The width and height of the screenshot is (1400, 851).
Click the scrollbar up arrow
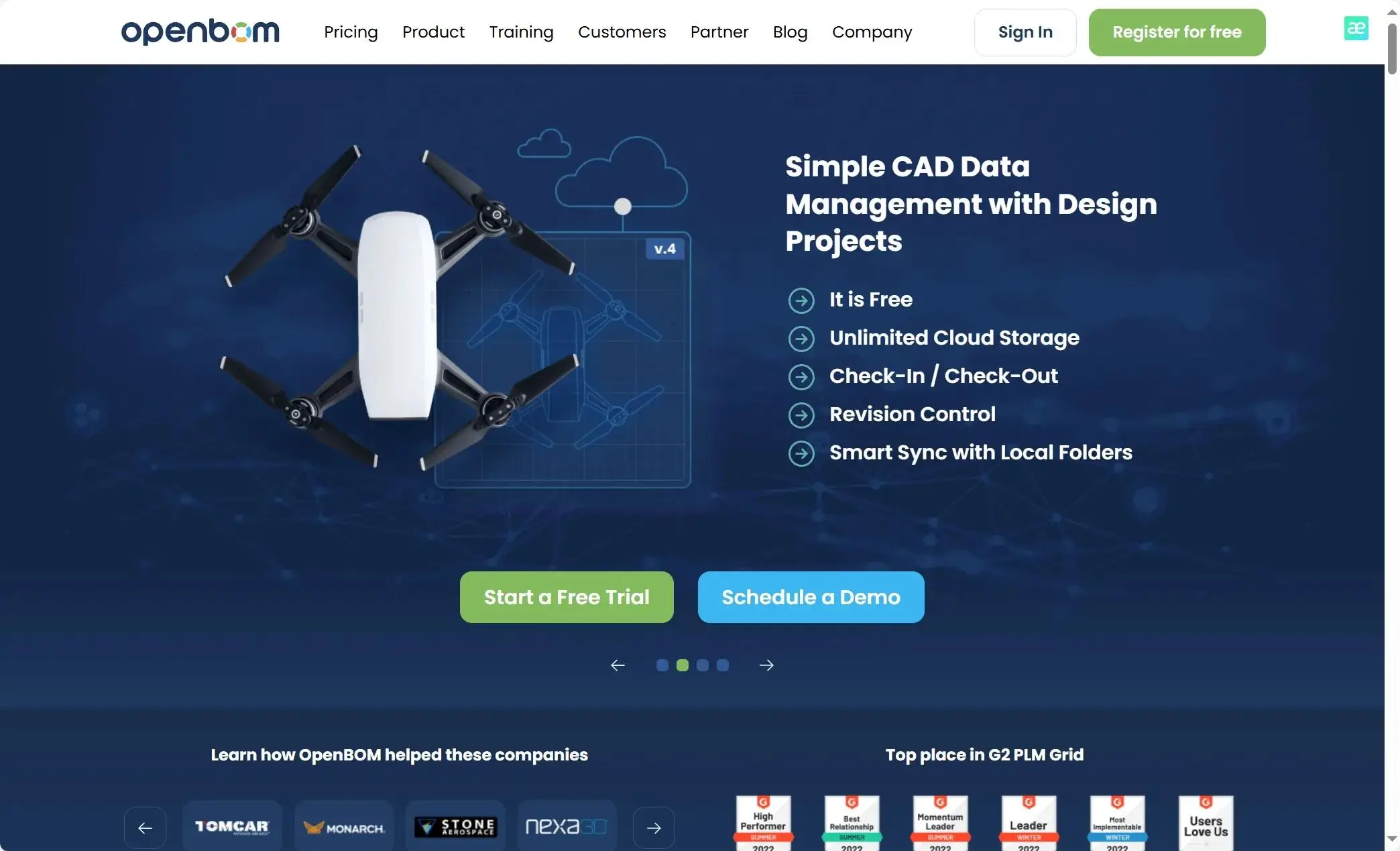pos(1392,11)
